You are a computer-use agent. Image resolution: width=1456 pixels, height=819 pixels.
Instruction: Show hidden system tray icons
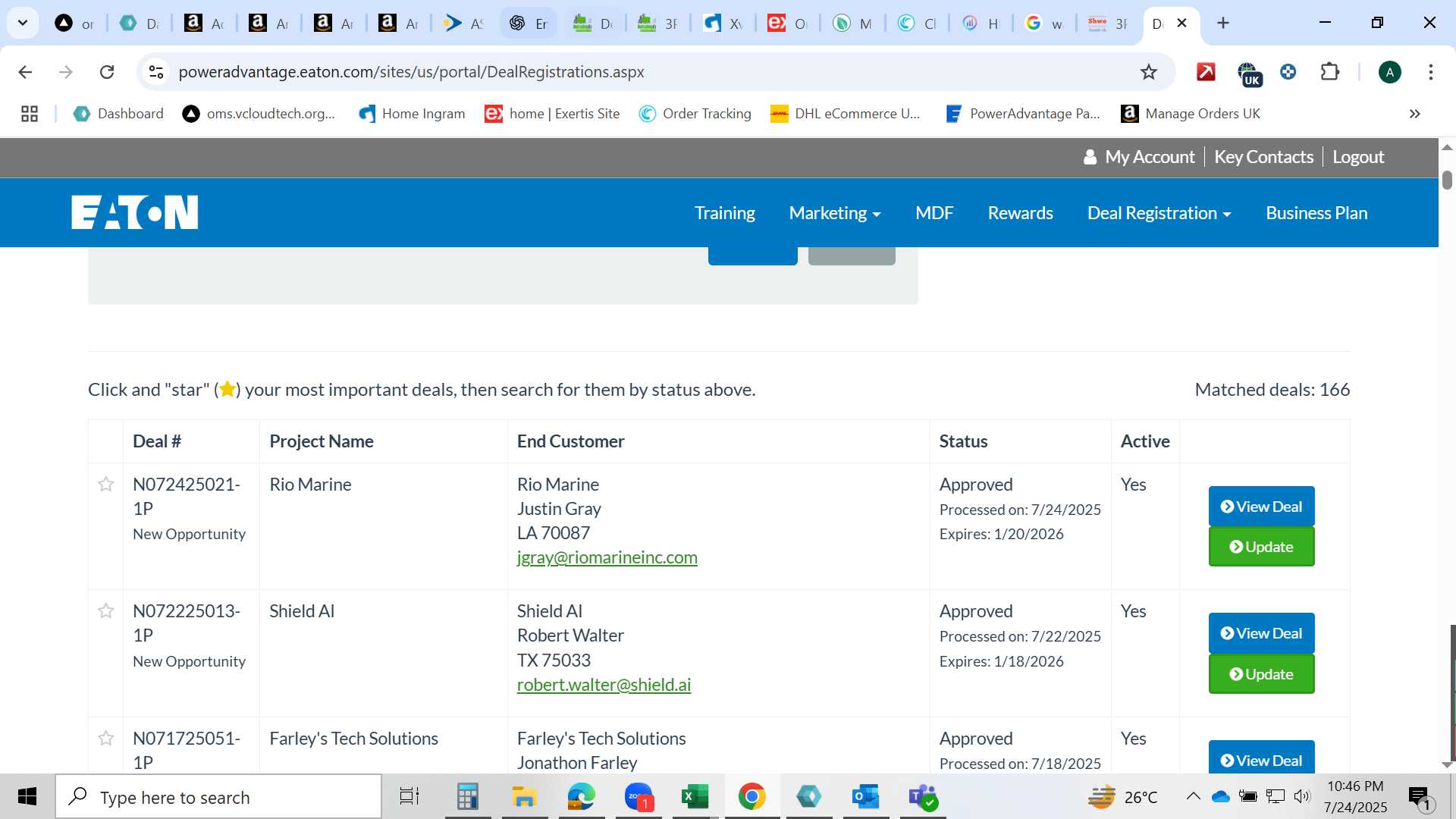1193,796
